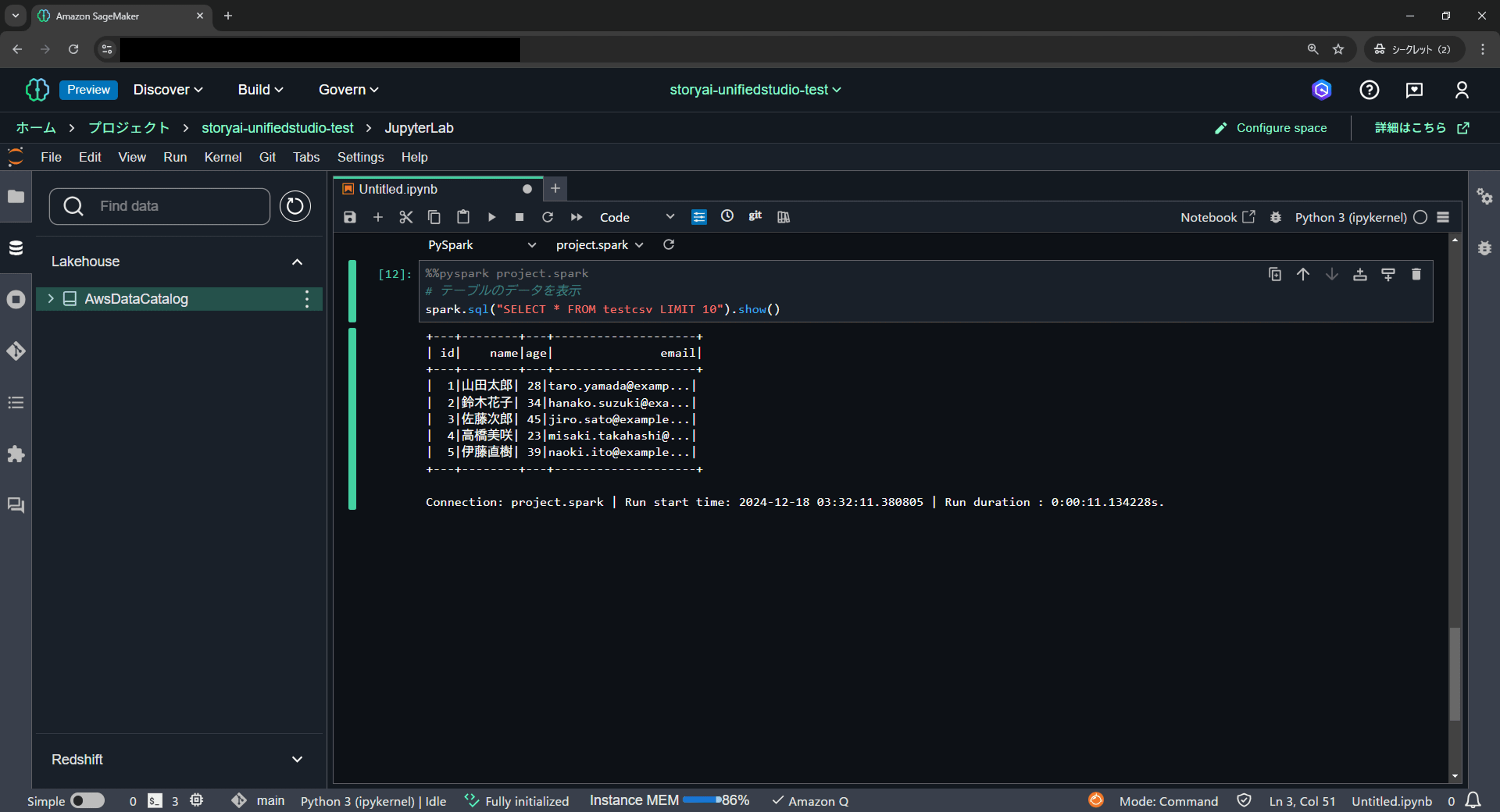This screenshot has height=812, width=1500.
Task: Toggle the Simple interface mode switch
Action: click(x=87, y=800)
